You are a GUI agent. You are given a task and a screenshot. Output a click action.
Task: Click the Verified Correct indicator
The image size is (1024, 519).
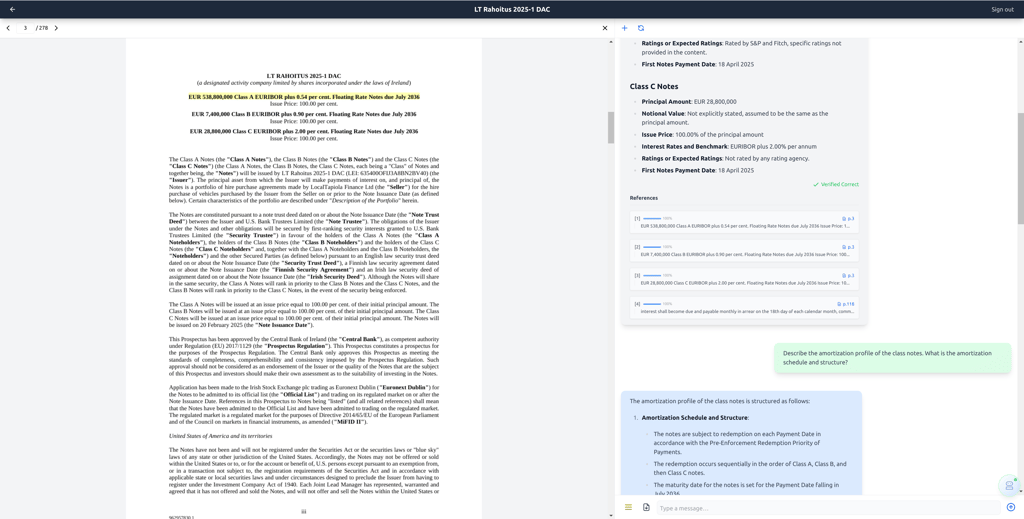tap(836, 185)
